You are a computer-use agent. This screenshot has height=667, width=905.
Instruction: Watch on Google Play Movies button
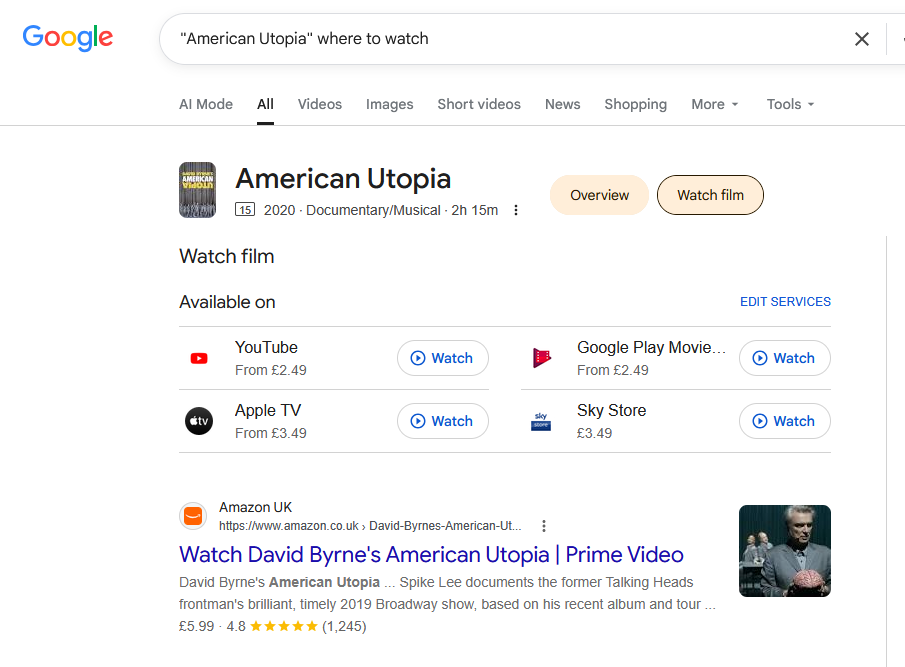pos(785,358)
